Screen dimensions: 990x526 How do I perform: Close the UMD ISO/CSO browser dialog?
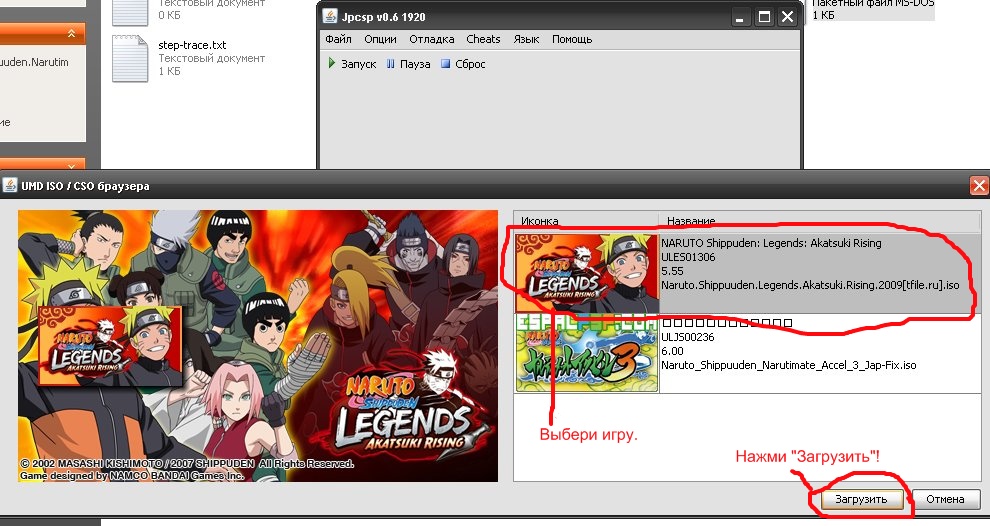(979, 186)
